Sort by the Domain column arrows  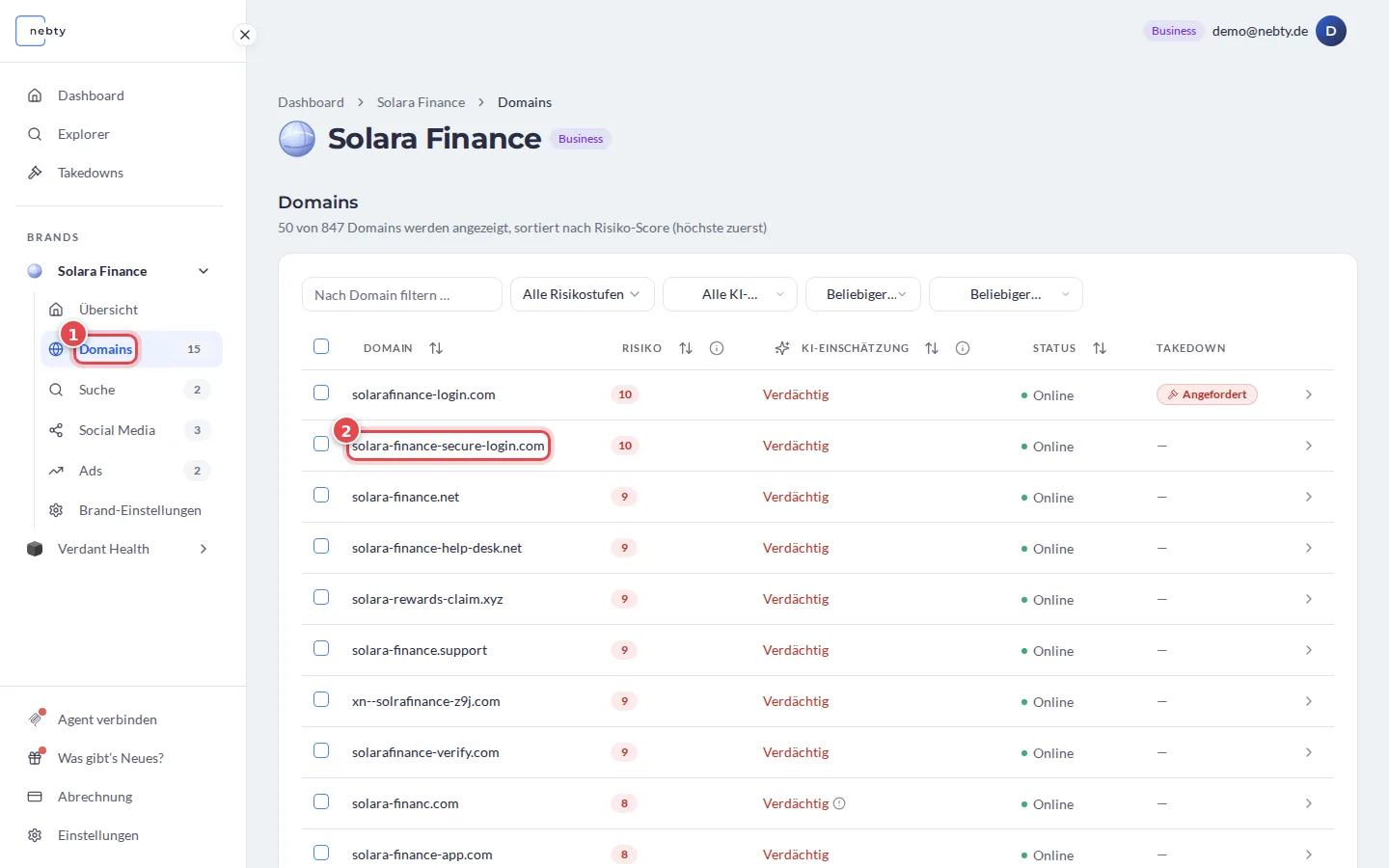[436, 348]
